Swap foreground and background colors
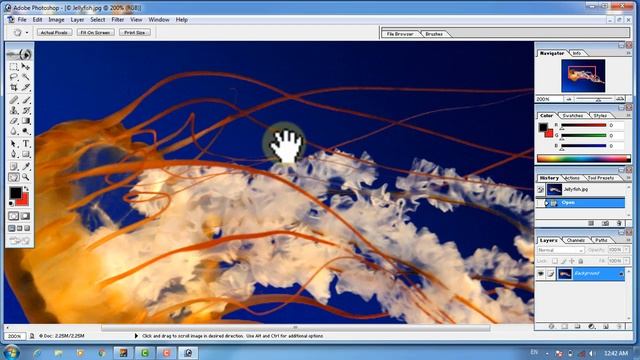The width and height of the screenshot is (640, 360). pos(26,188)
